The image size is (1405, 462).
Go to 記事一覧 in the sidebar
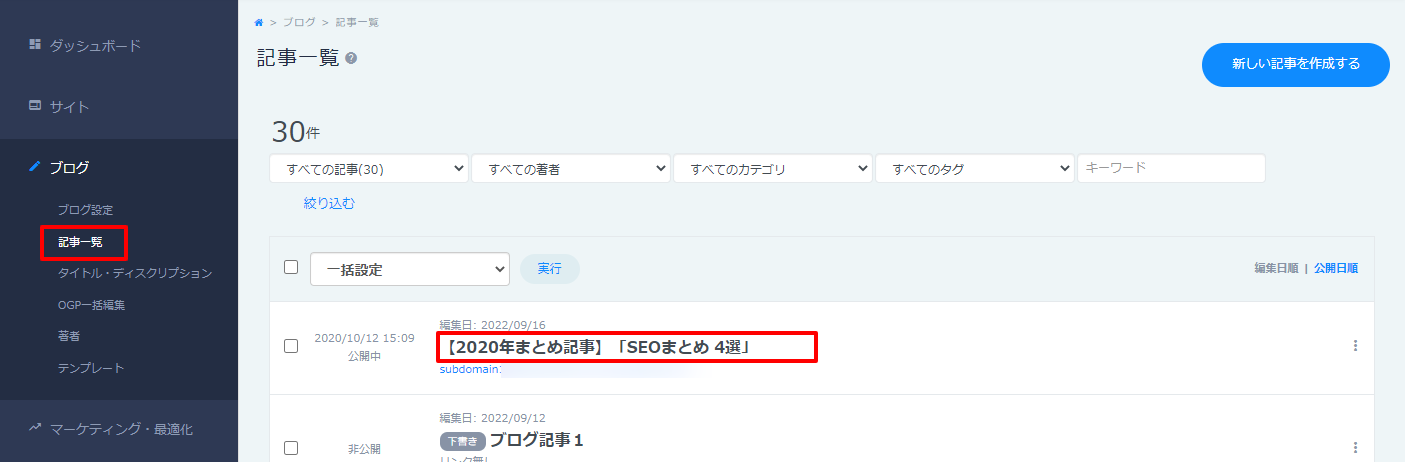(80, 241)
